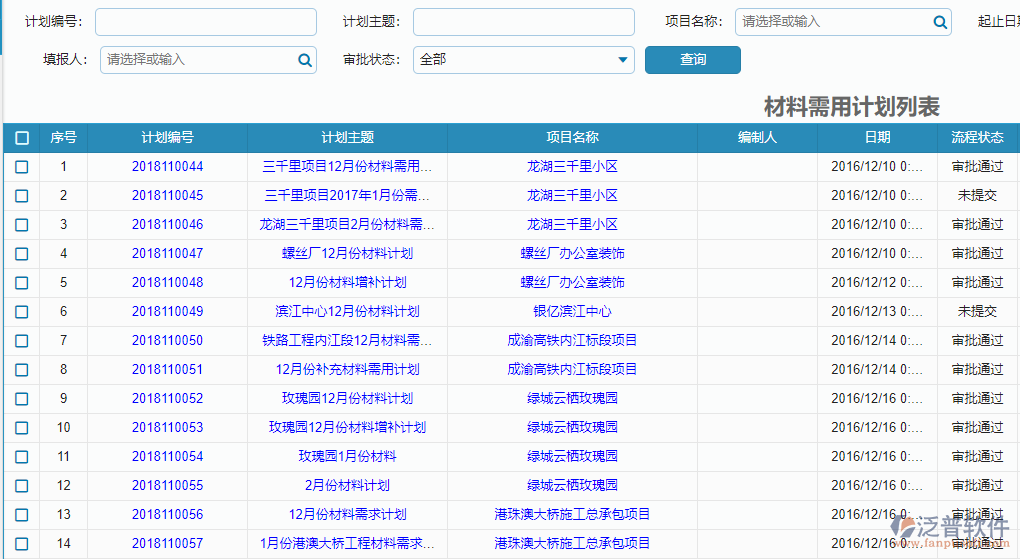Screen dimensions: 1020x559
Task: Click the 日期 column header
Action: pos(877,138)
